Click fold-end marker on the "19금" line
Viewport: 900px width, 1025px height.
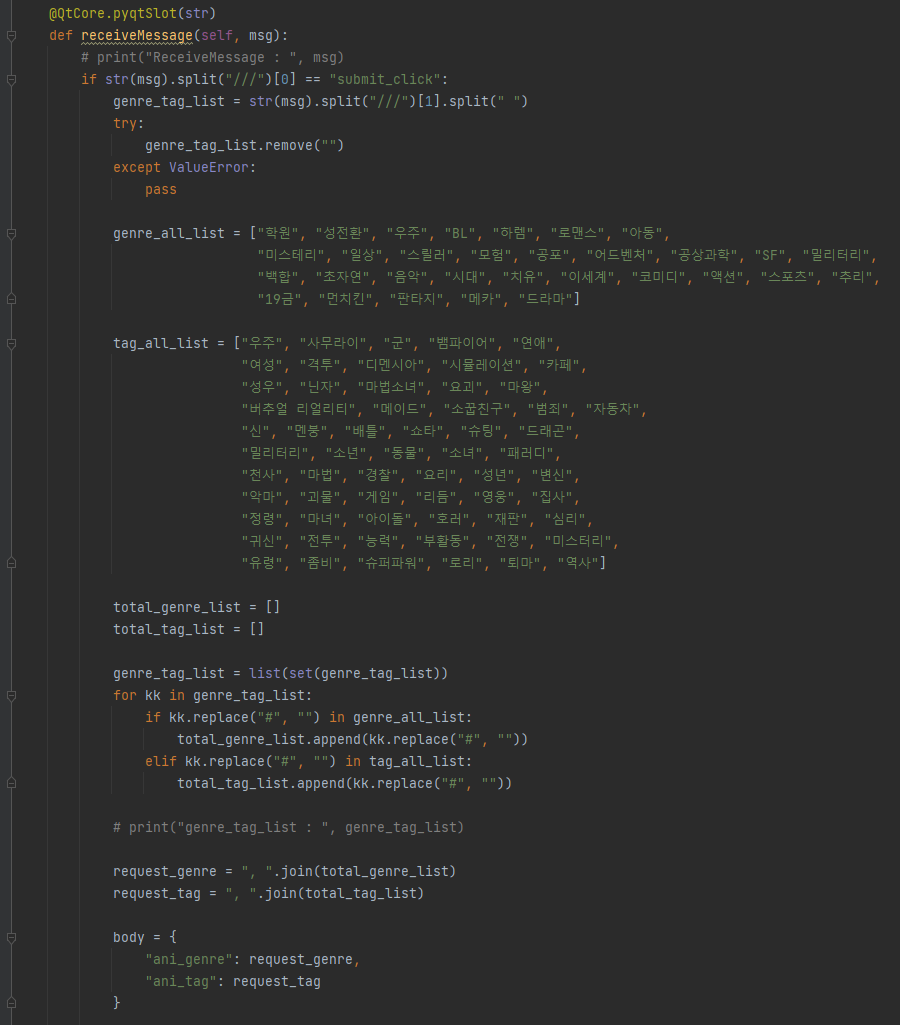click(11, 299)
